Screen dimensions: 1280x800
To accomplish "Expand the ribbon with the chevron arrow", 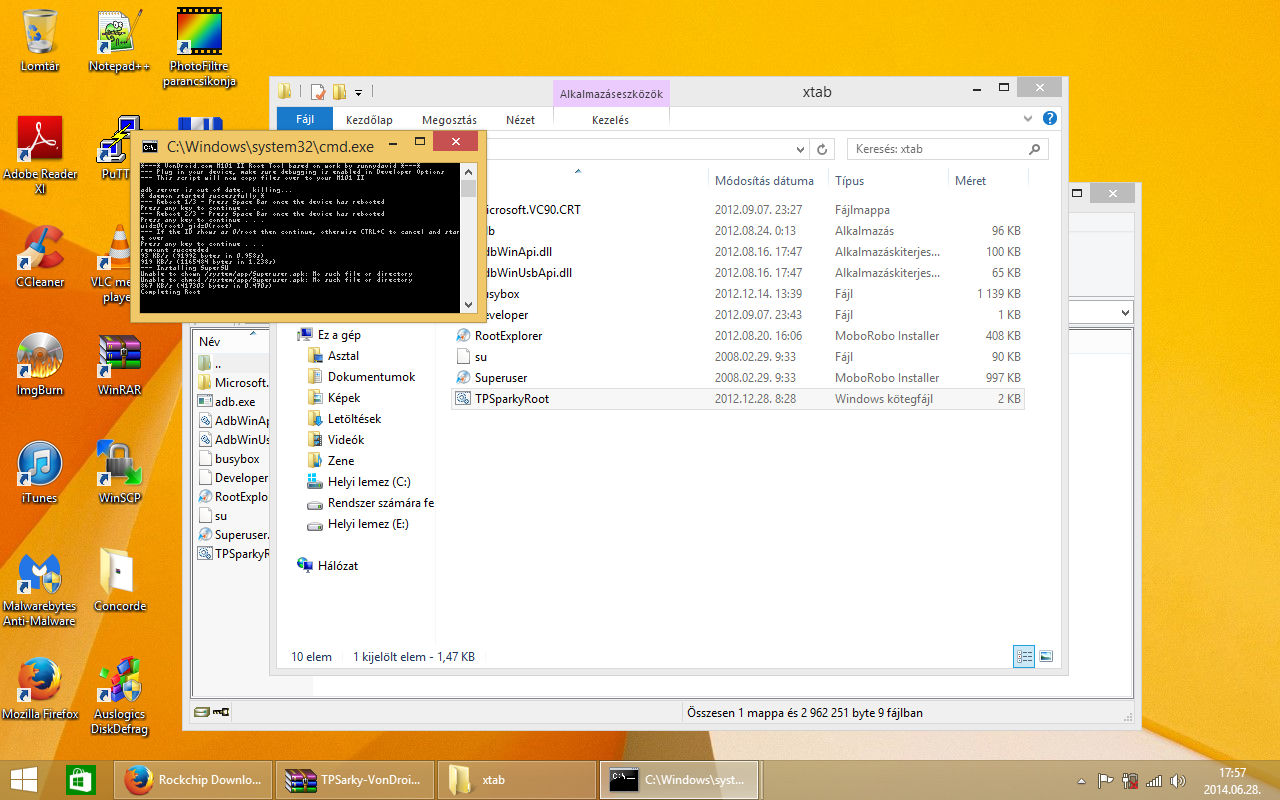I will (1028, 118).
